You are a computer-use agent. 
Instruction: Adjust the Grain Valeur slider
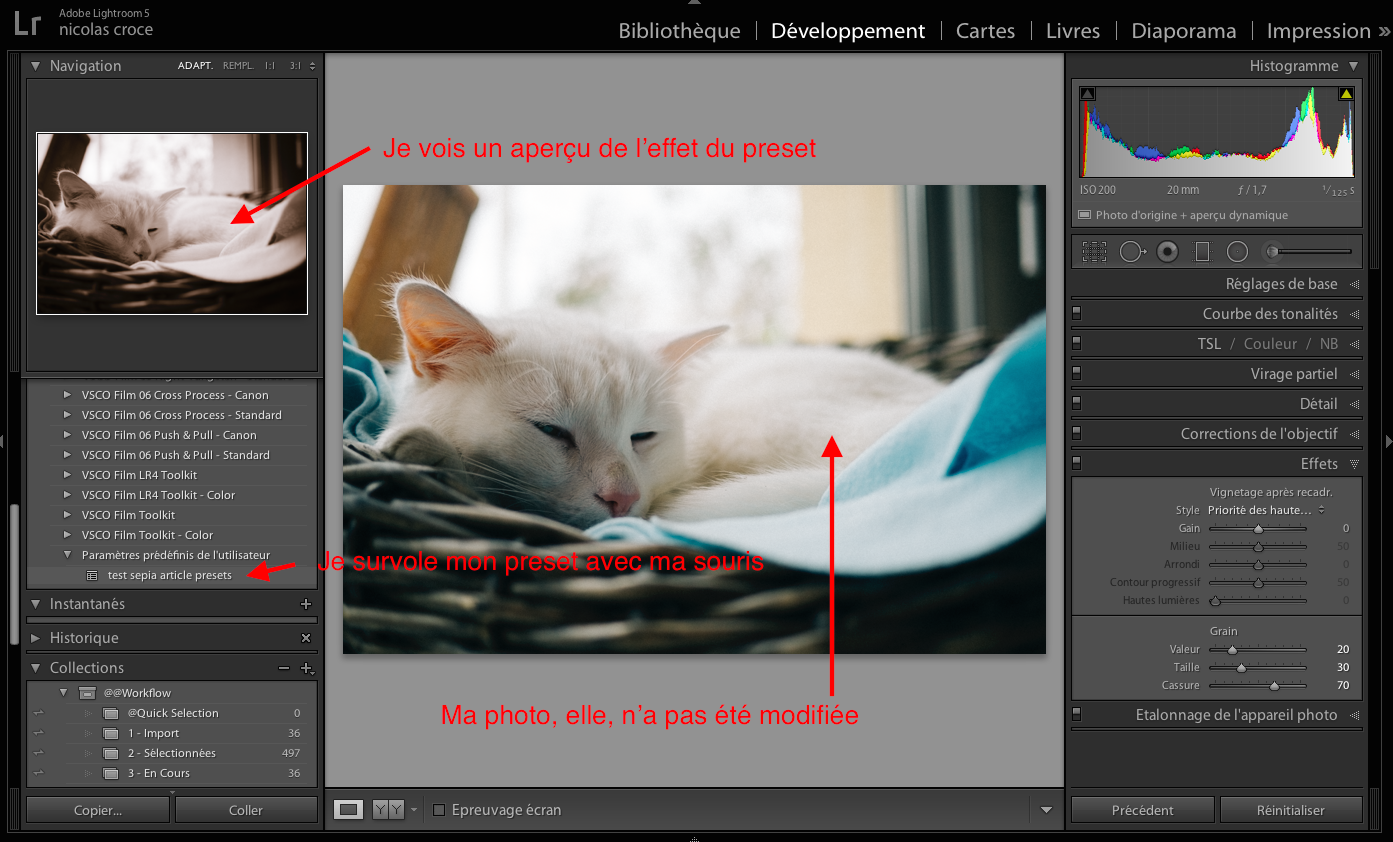coord(1232,649)
